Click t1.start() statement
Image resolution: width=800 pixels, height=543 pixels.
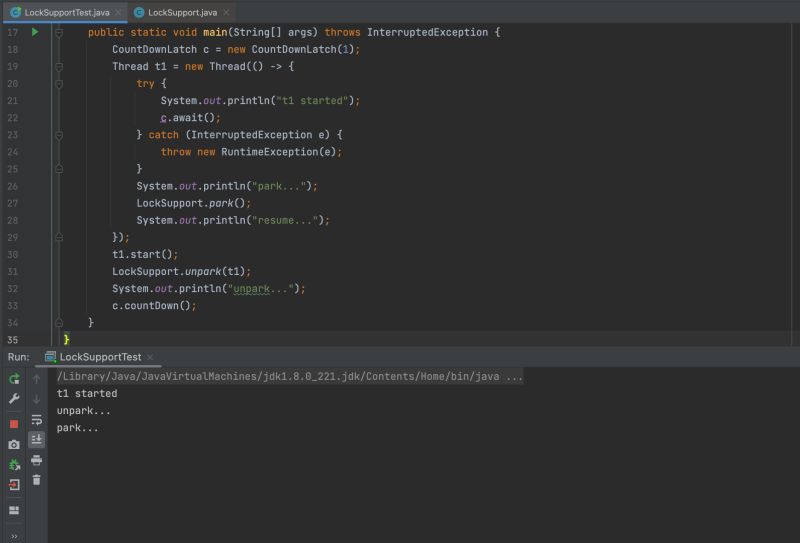point(145,254)
